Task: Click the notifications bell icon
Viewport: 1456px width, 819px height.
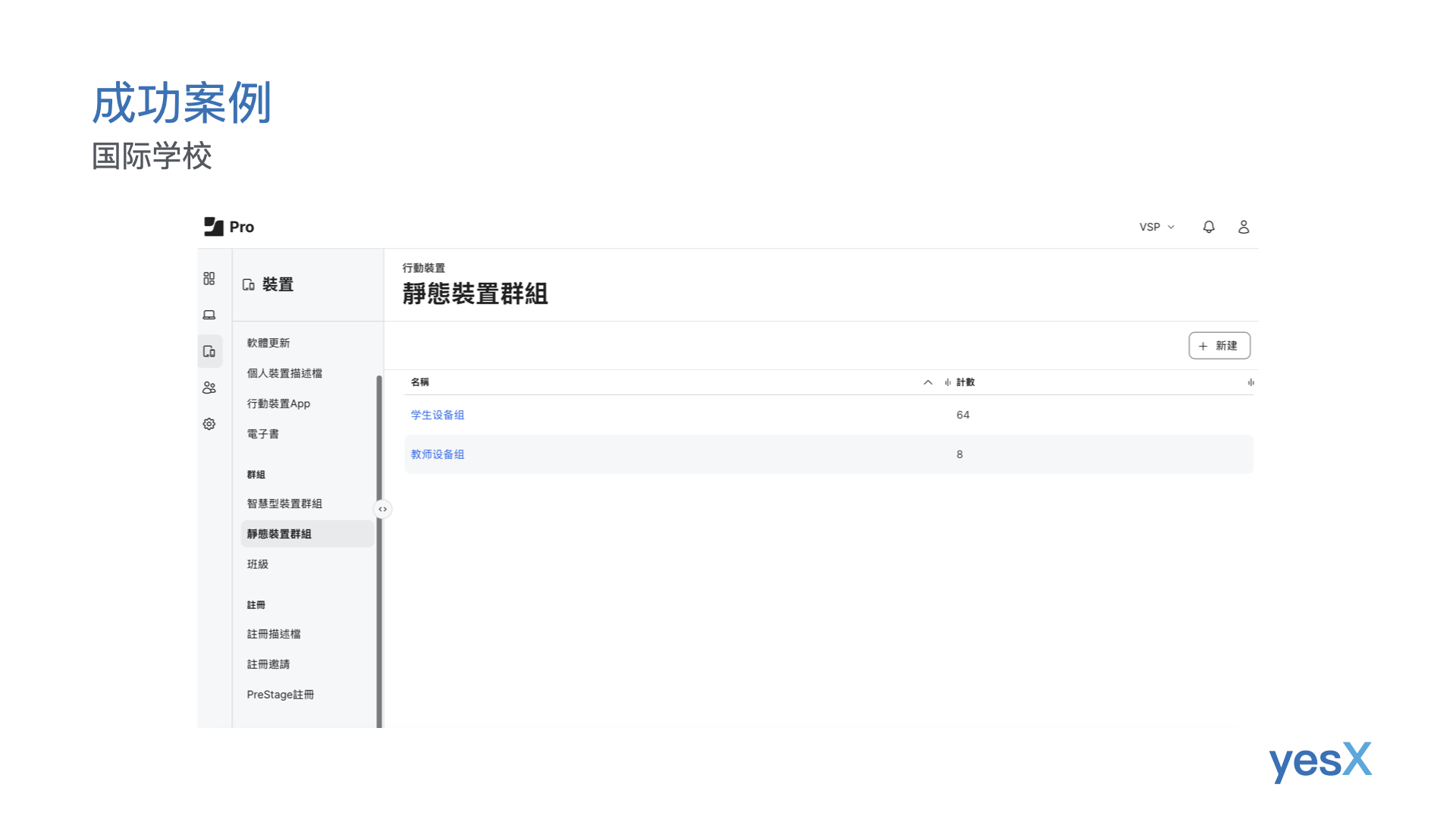Action: (1209, 227)
